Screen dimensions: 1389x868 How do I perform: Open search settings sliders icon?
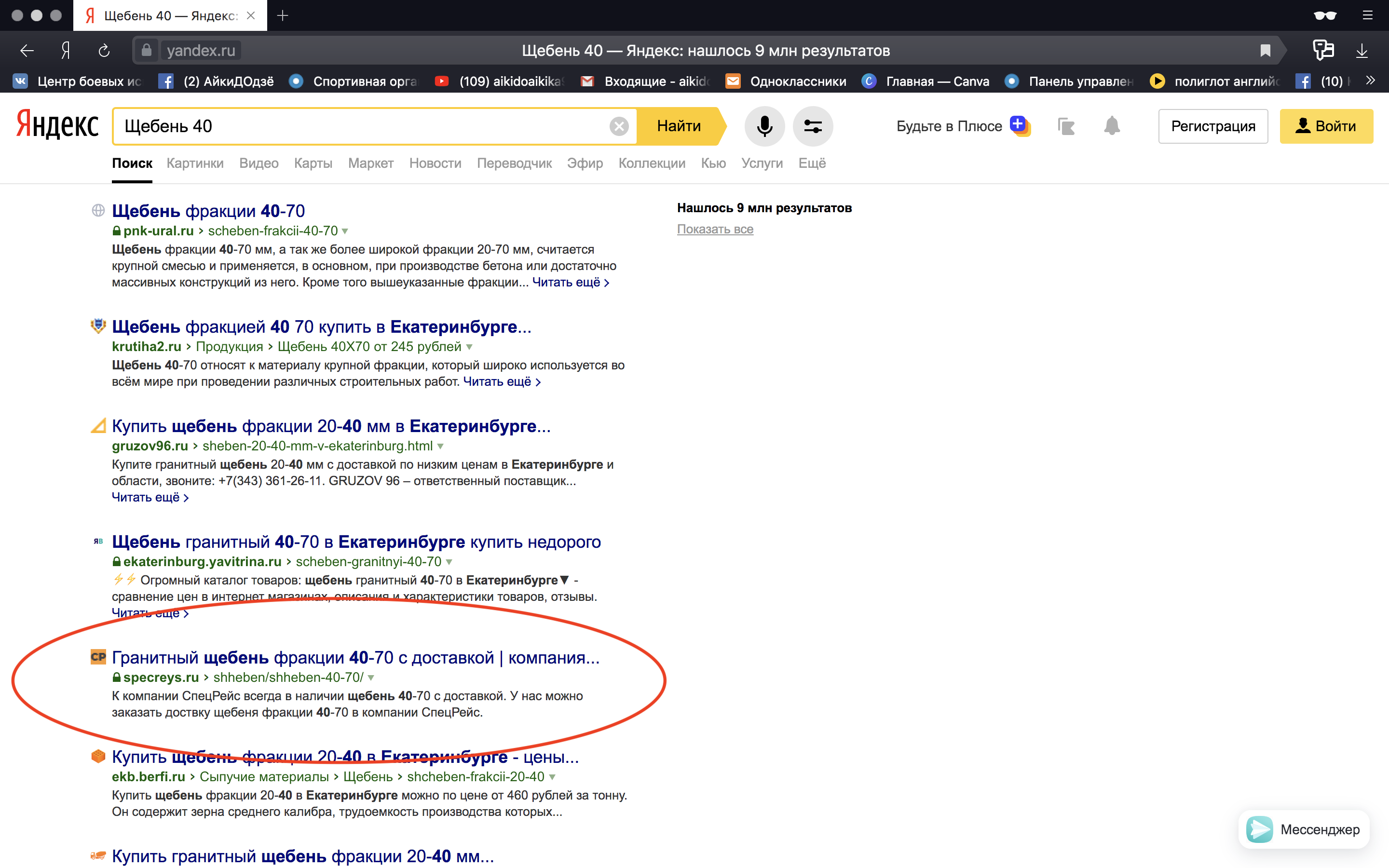coord(812,126)
